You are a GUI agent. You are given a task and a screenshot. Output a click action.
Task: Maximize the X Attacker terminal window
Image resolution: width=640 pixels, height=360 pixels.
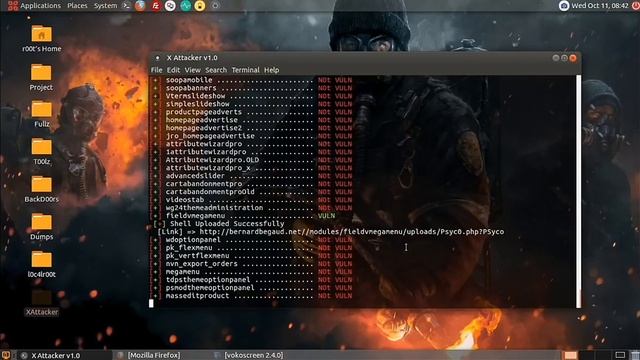564,58
